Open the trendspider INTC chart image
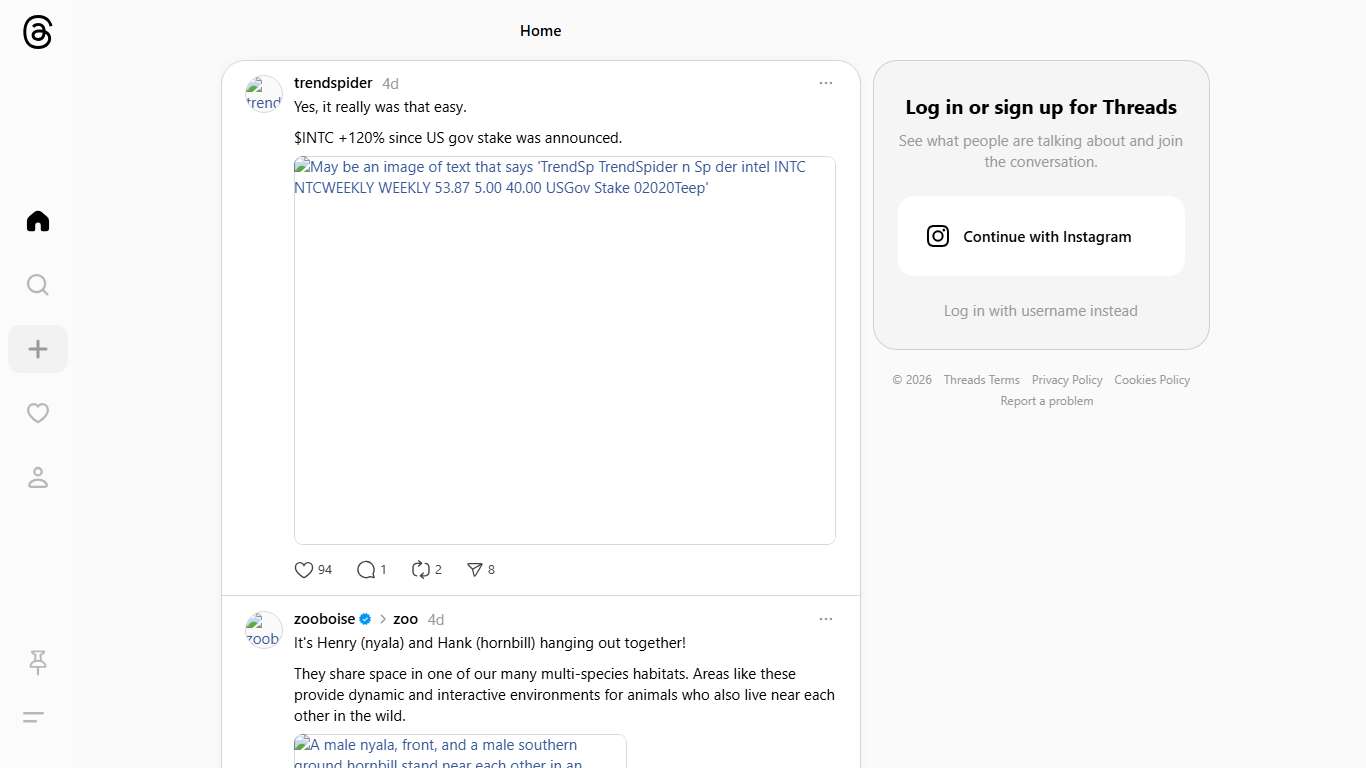Image resolution: width=1366 pixels, height=768 pixels. [x=564, y=350]
